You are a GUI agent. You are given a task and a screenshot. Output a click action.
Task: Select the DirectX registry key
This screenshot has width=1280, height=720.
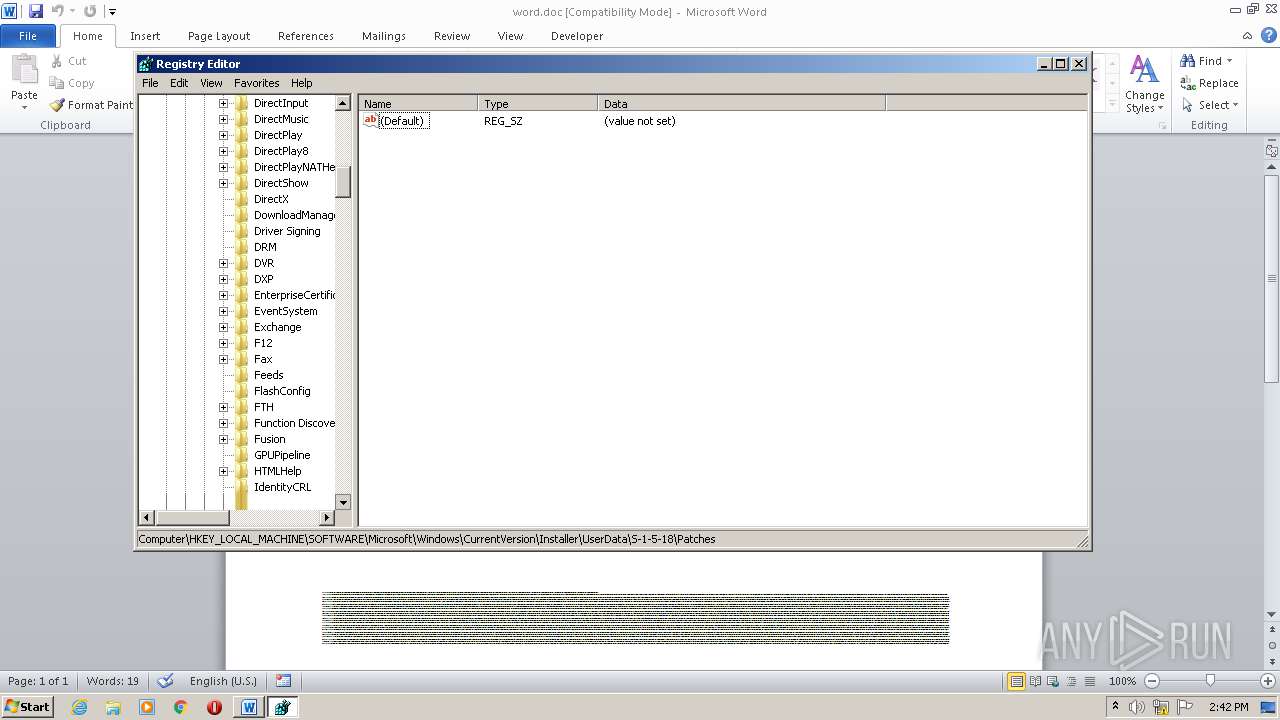[271, 199]
